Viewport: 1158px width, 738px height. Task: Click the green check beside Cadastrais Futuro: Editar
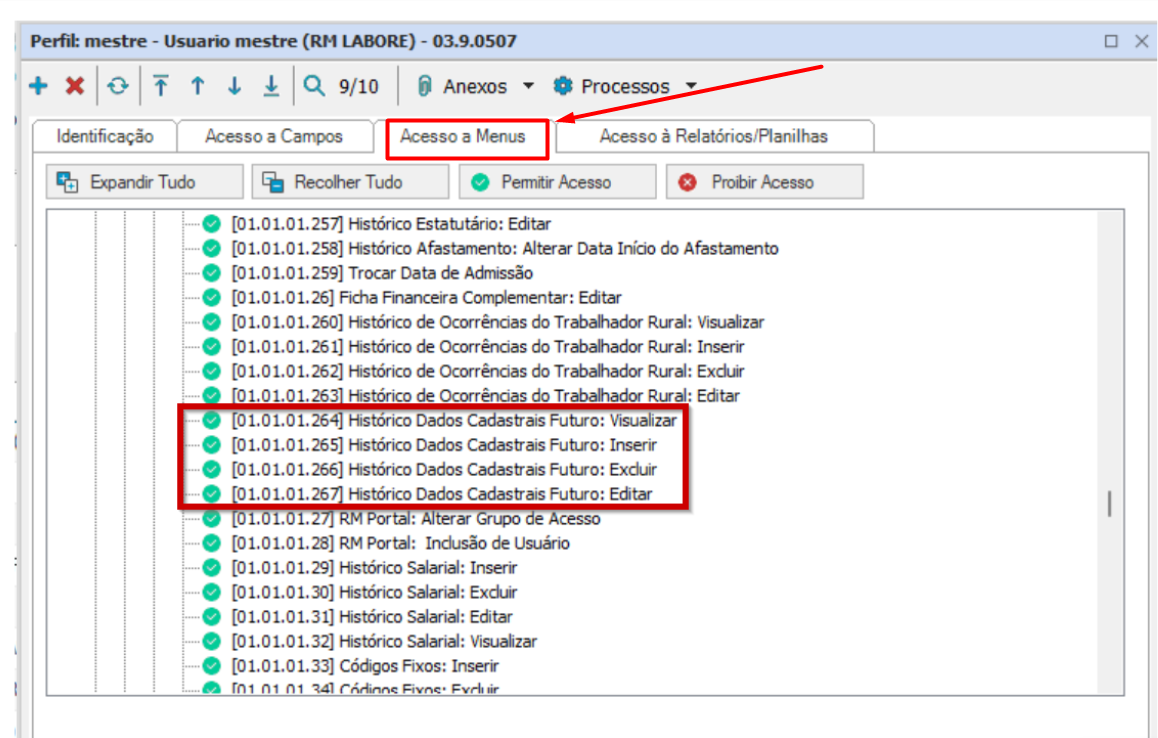(212, 493)
